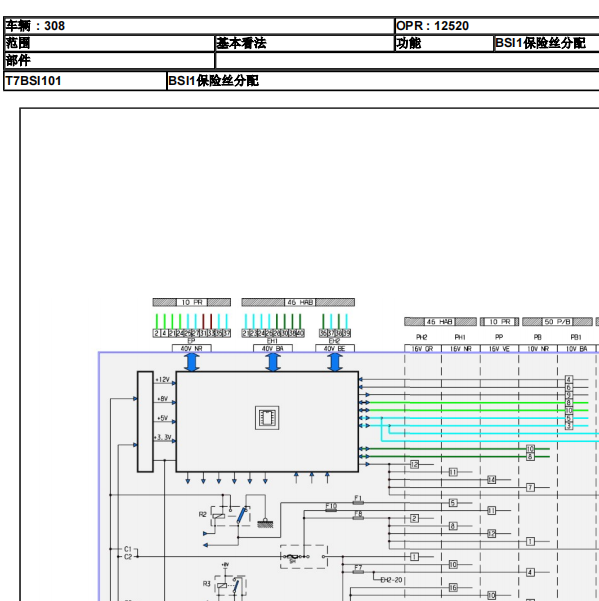
Task: Click the blue double arrow under 40V BE
Action: [x=335, y=362]
